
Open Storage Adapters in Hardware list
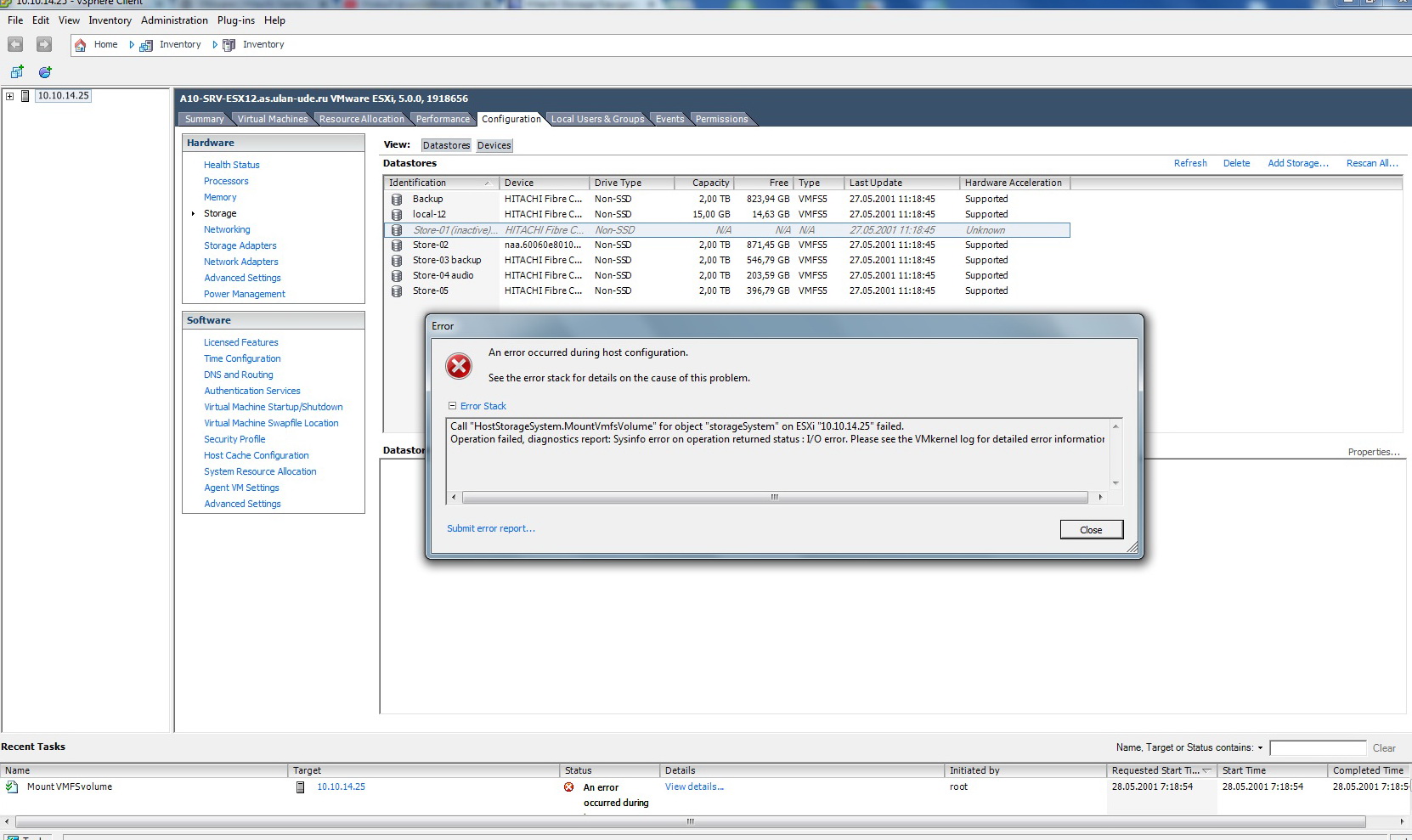pyautogui.click(x=240, y=245)
